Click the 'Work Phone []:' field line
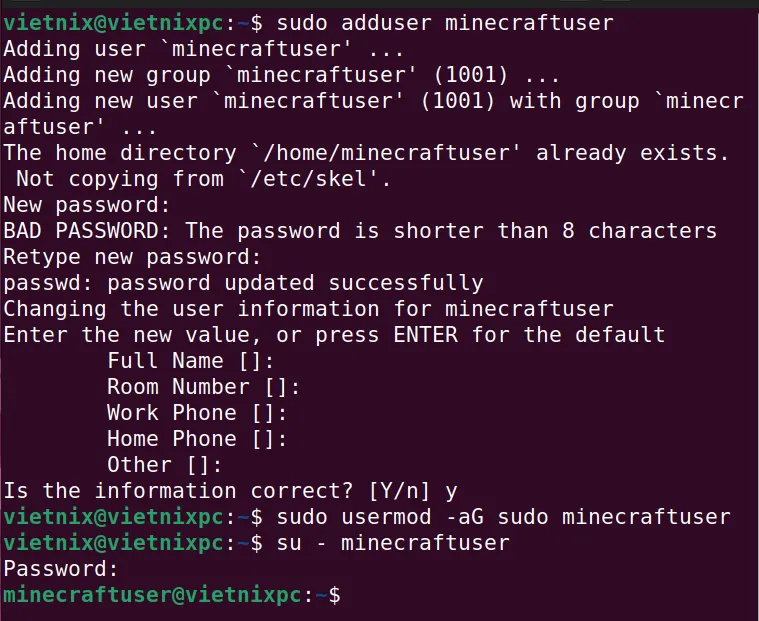The width and height of the screenshot is (759, 621). (x=197, y=413)
